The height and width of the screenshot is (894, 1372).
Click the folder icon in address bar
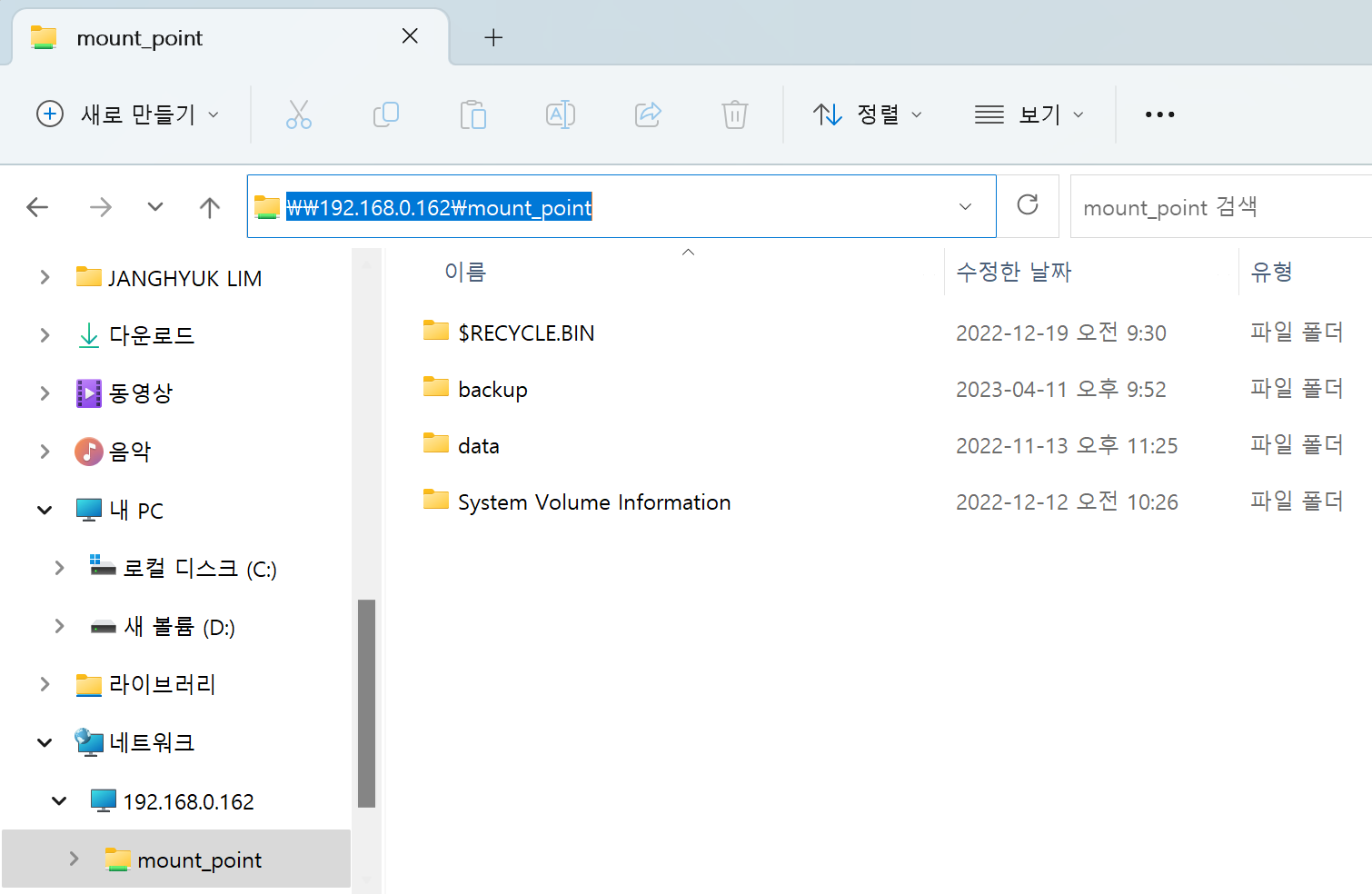coord(267,207)
